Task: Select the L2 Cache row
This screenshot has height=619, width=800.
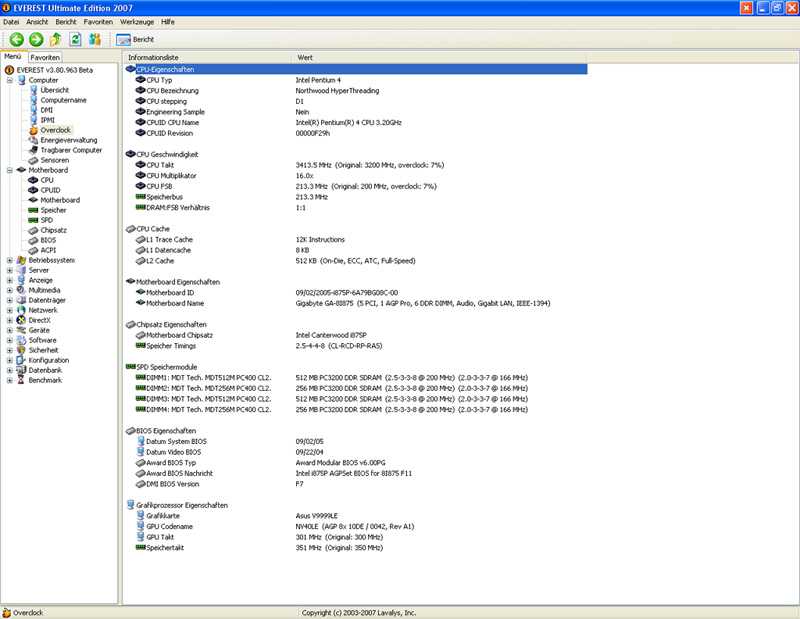Action: (356, 261)
